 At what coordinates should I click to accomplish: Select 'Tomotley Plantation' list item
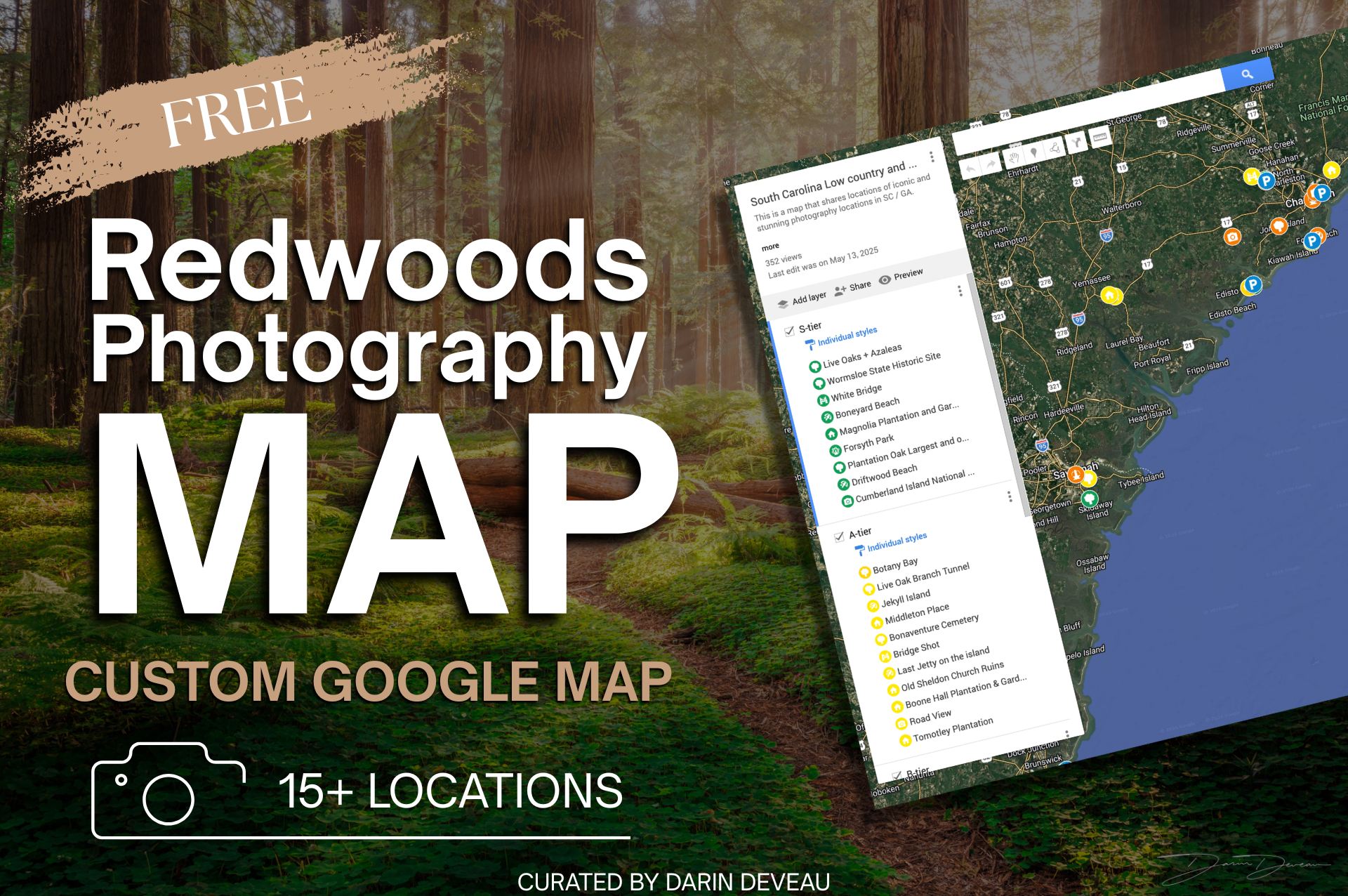[x=946, y=730]
